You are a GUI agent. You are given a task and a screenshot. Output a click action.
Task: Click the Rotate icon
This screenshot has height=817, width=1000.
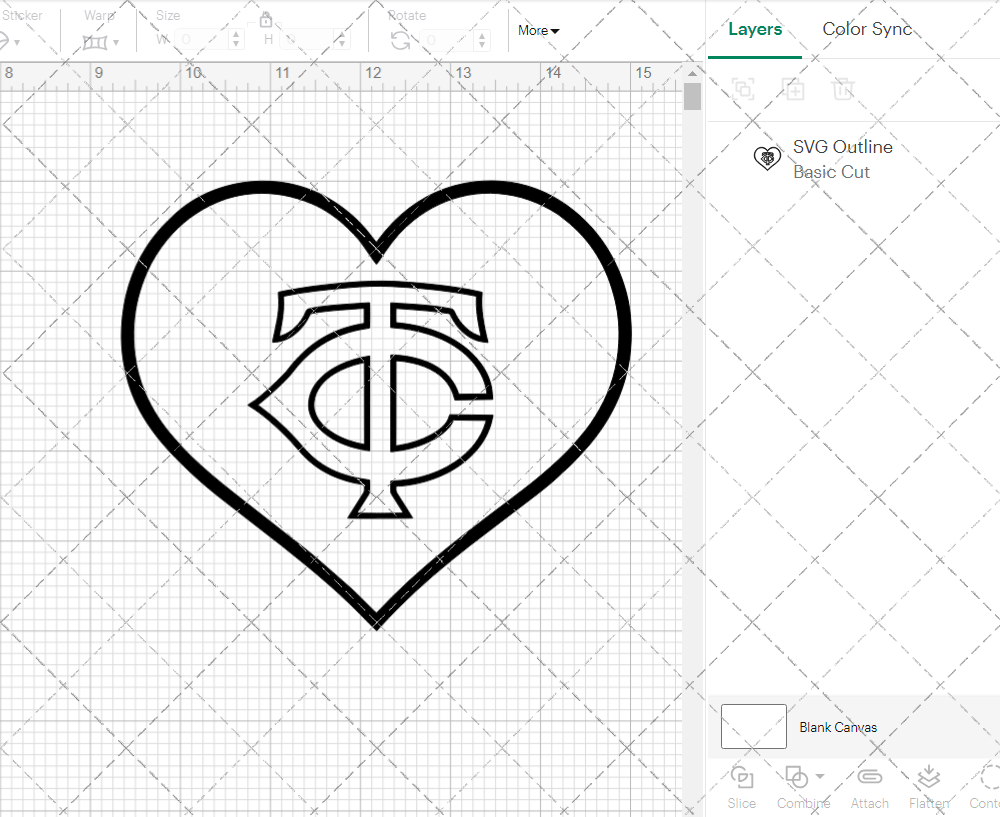coord(401,41)
